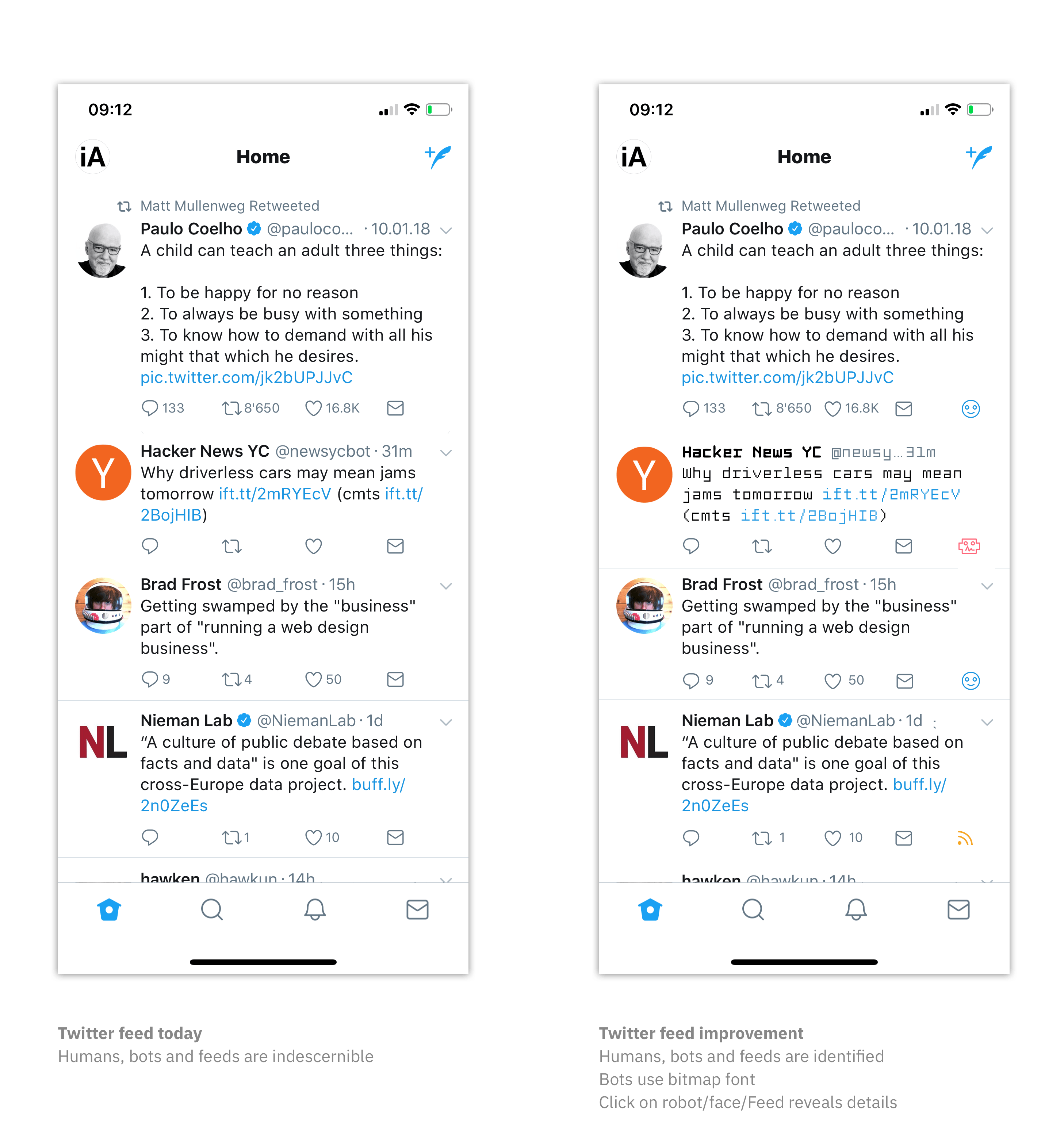
Task: Click smiley face icon on Brad Frost tweet, right phone
Action: [971, 681]
